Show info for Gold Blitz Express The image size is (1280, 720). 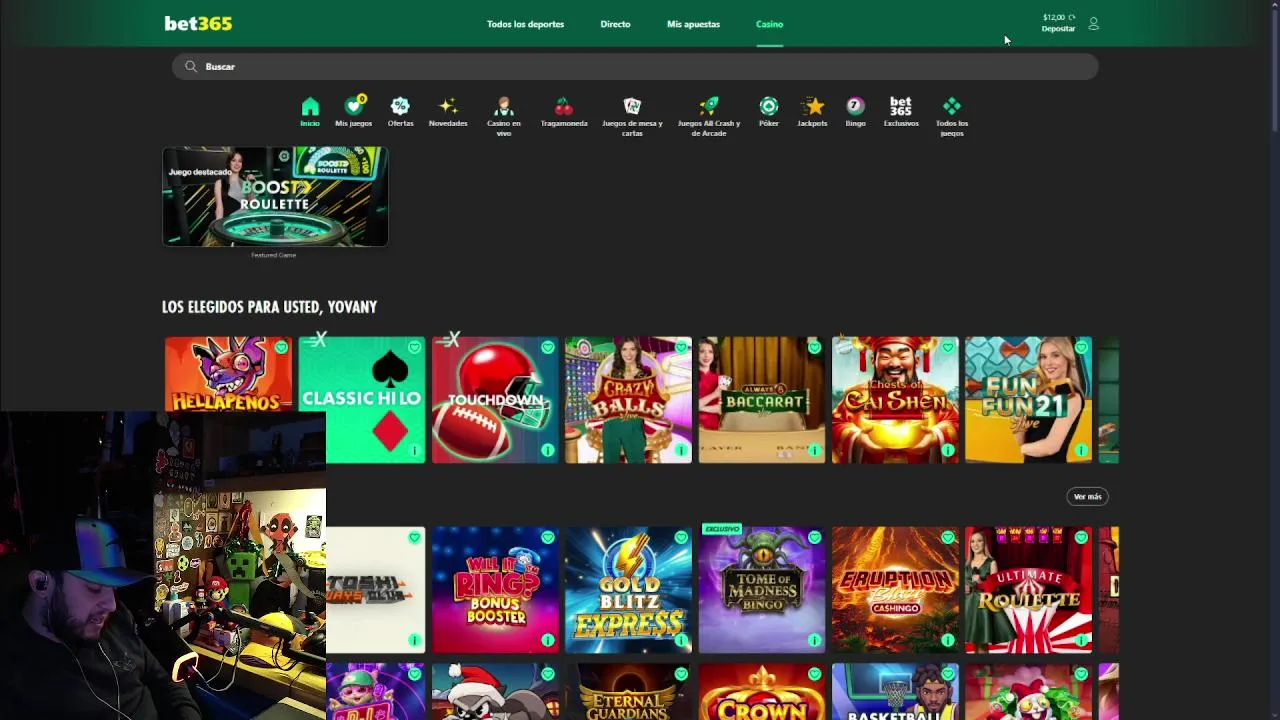681,640
